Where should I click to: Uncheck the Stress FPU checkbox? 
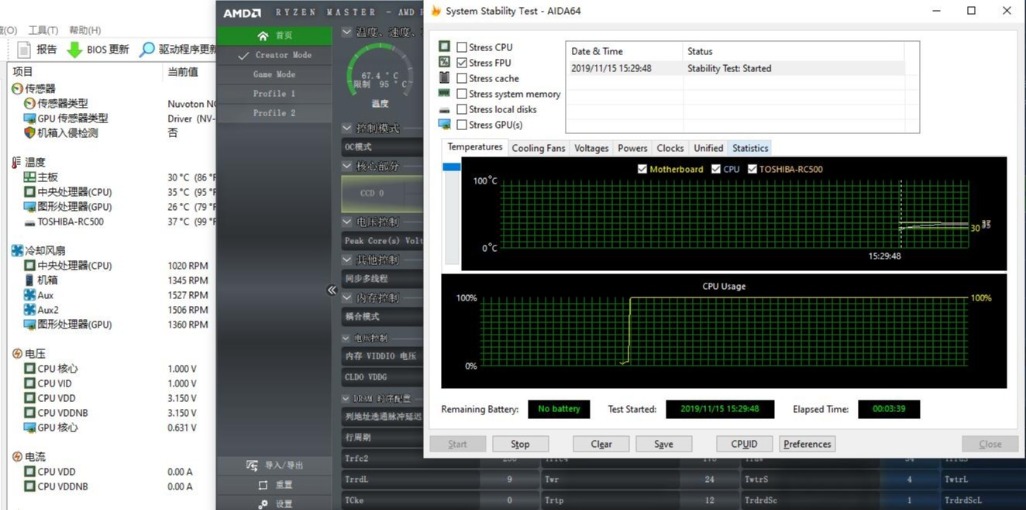click(x=462, y=63)
